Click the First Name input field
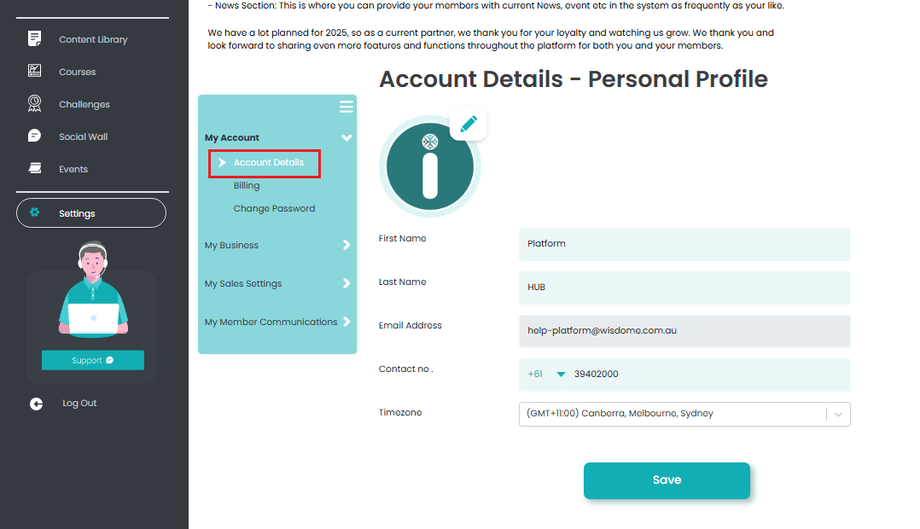The height and width of the screenshot is (529, 920). pyautogui.click(x=684, y=244)
